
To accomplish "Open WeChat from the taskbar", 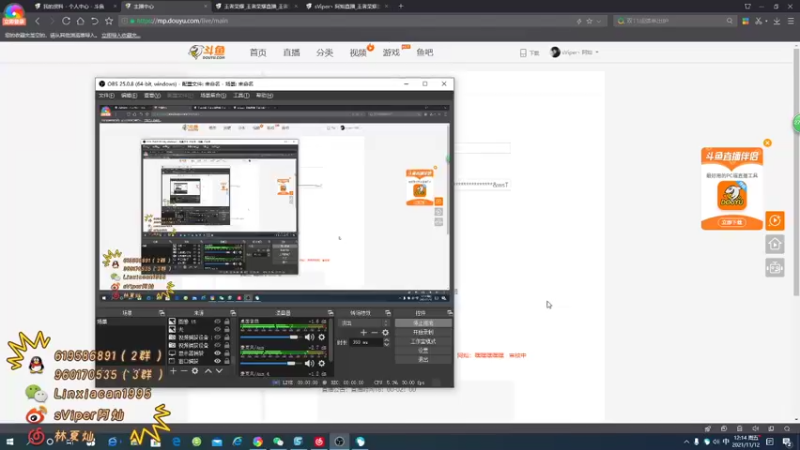I will [278, 441].
